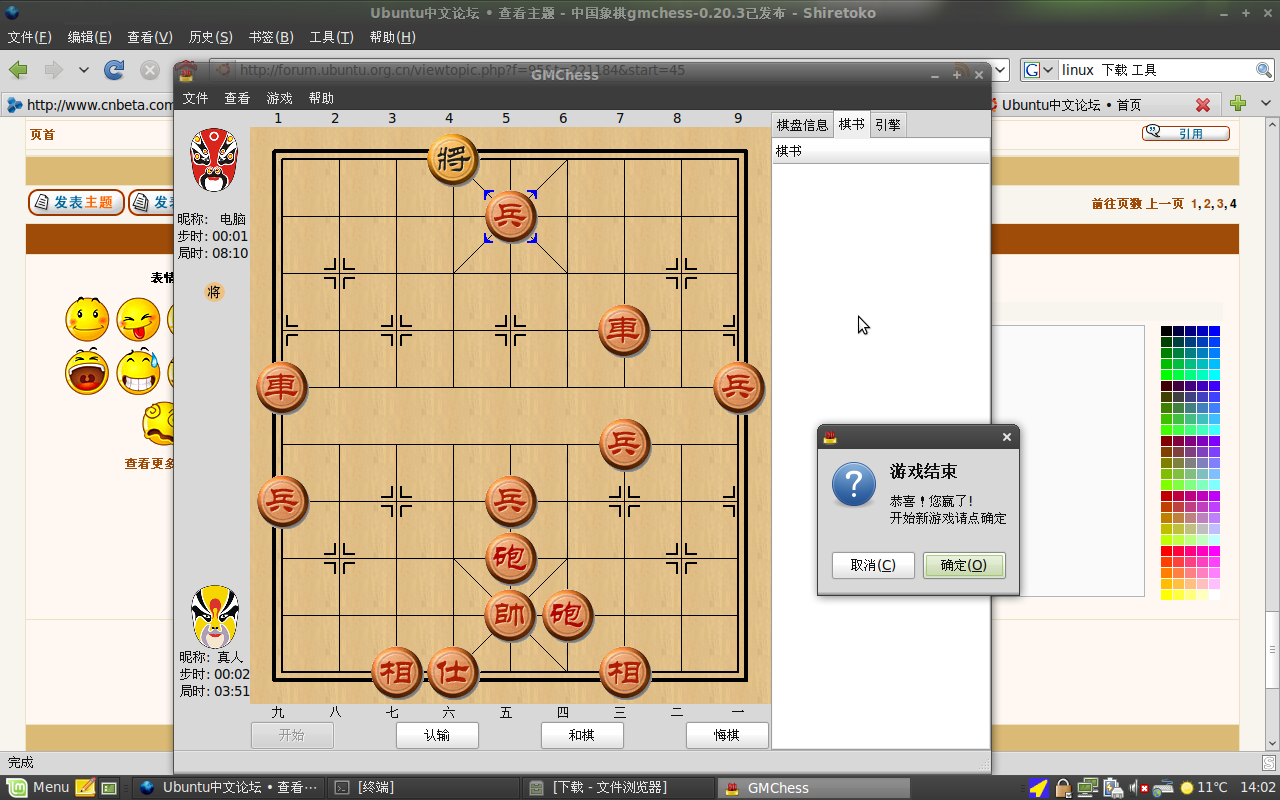Viewport: 1280px width, 800px height.
Task: Select the red 相 on column 7 (三)
Action: (624, 672)
